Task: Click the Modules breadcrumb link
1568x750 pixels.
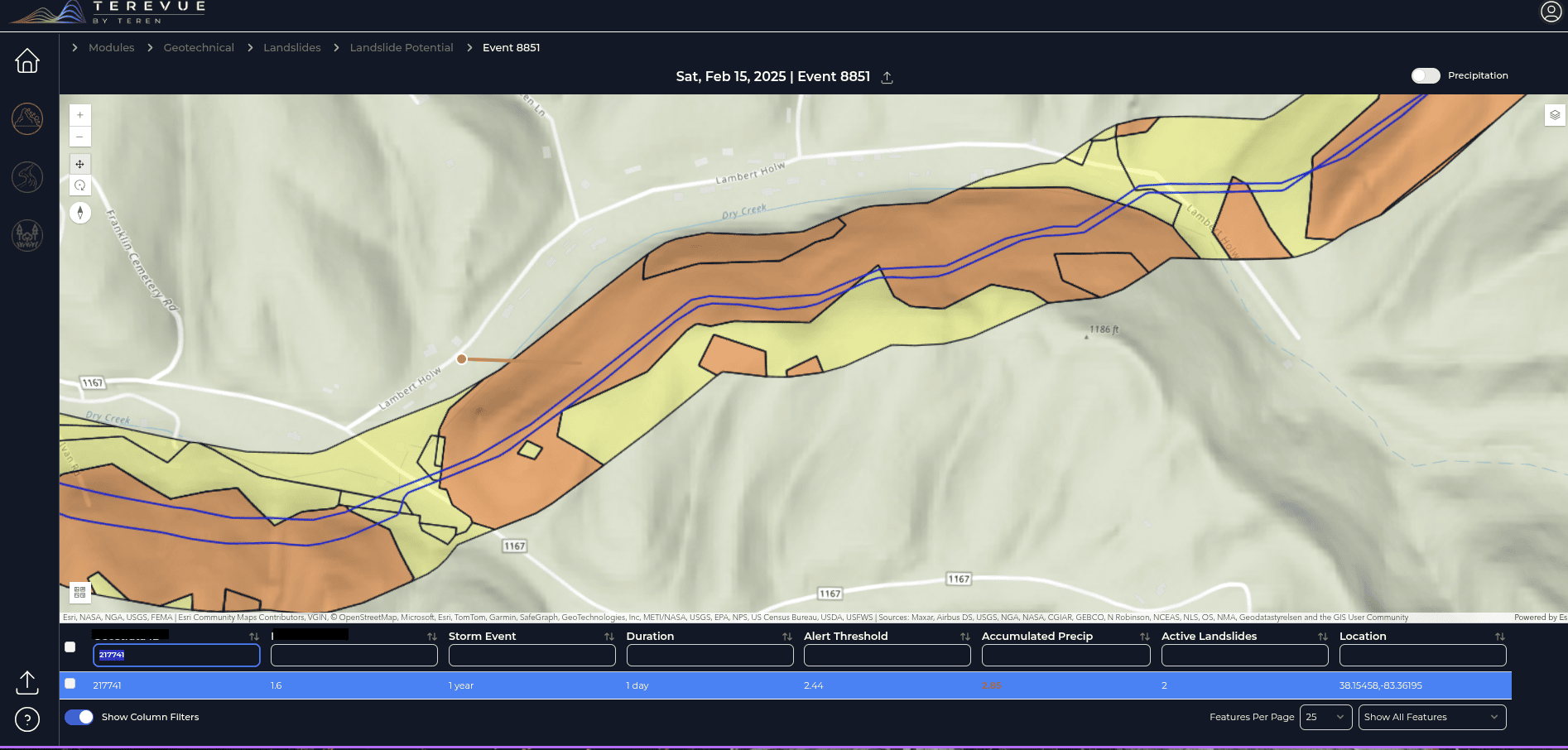Action: click(x=111, y=48)
